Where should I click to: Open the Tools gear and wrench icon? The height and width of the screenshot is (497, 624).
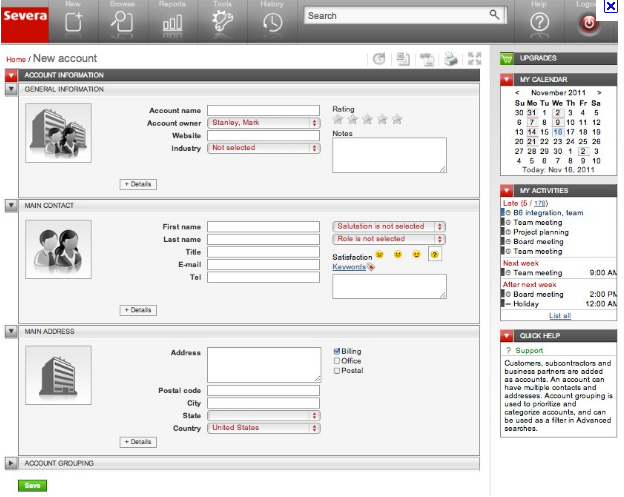[x=222, y=21]
